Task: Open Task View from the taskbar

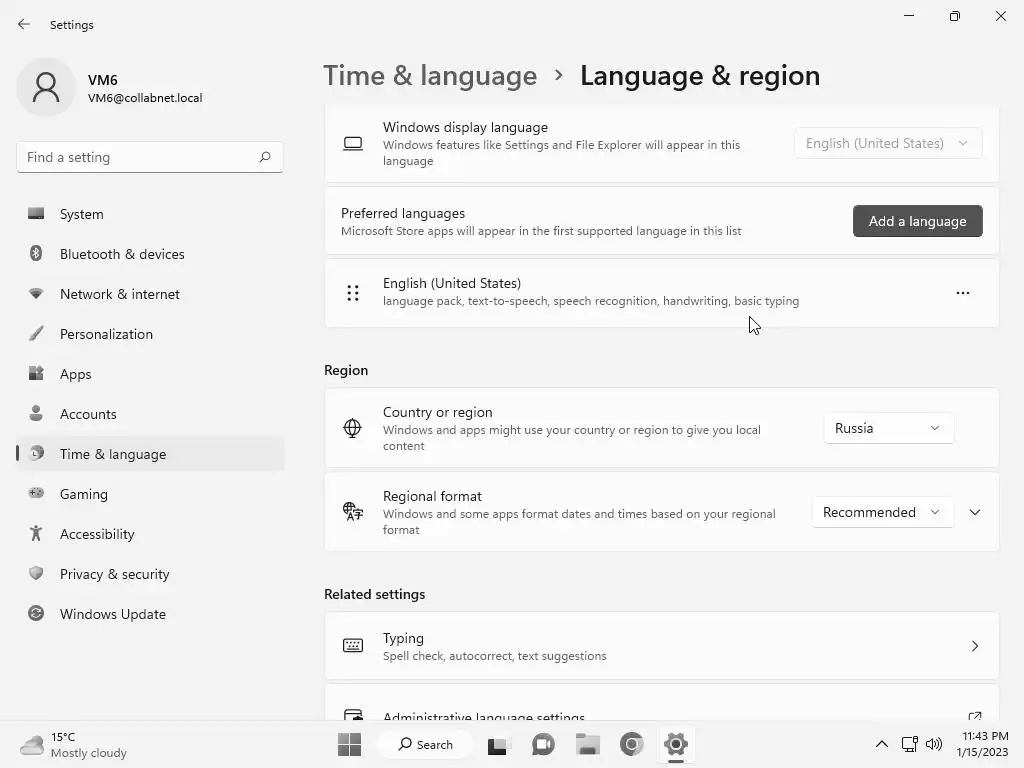Action: click(x=499, y=744)
